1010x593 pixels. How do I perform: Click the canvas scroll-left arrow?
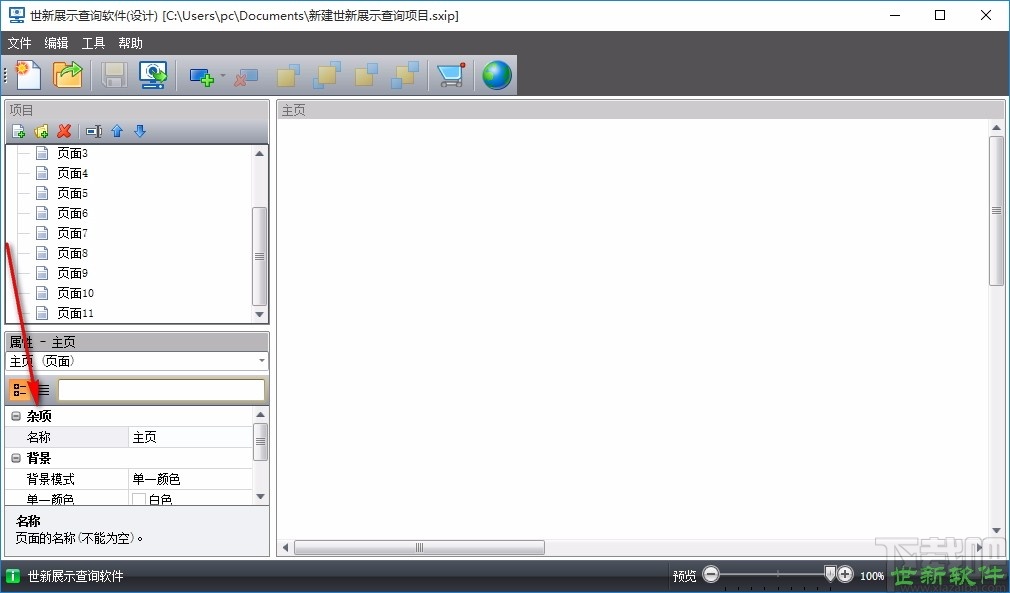pyautogui.click(x=285, y=547)
